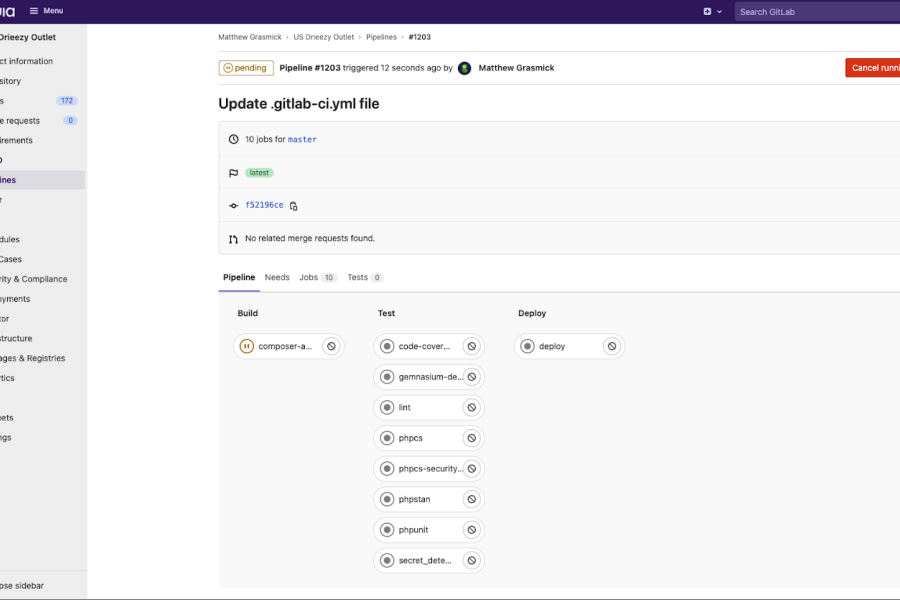Click the latest label badge
The height and width of the screenshot is (600, 900).
(x=259, y=173)
